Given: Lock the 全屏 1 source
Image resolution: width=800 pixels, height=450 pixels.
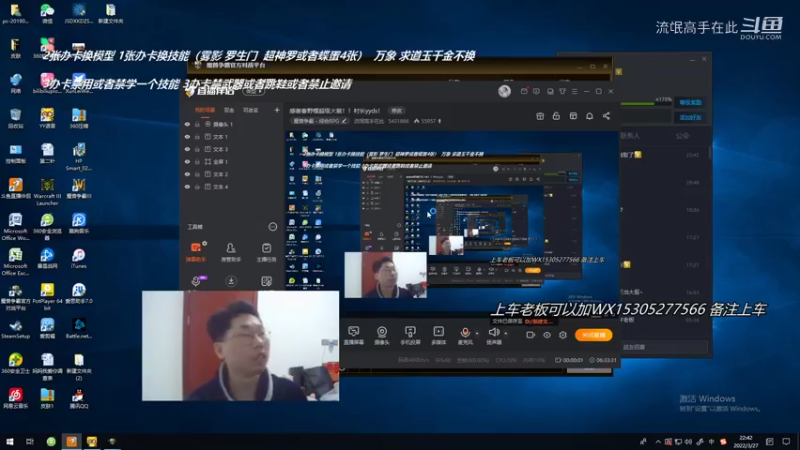Looking at the screenshot, I should point(197,162).
